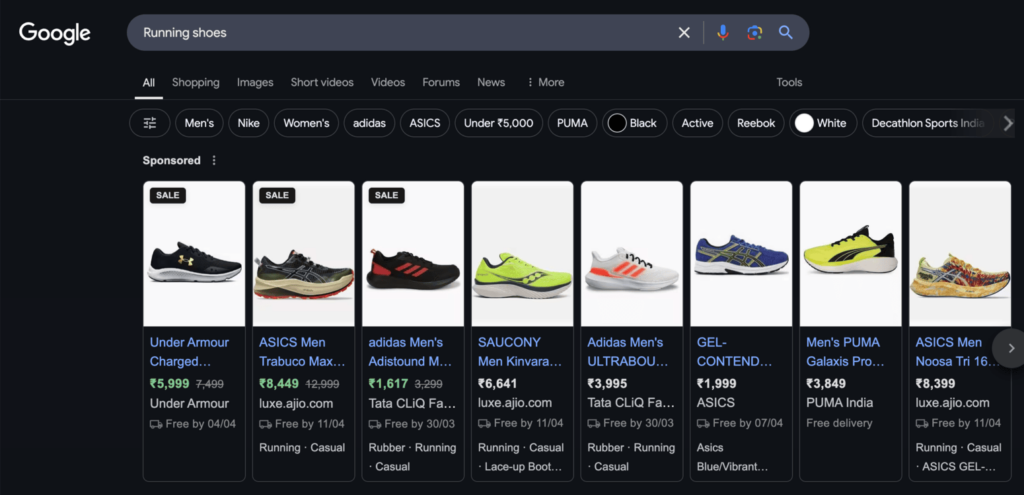Viewport: 1024px width, 495px height.
Task: Click the SALE badge on ASICS Trabuco card
Action: 277,195
